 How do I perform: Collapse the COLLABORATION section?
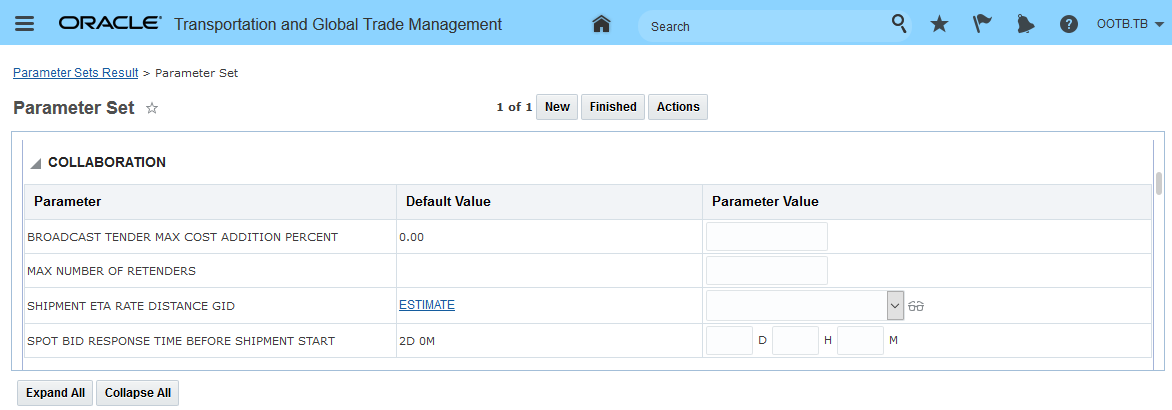point(36,163)
